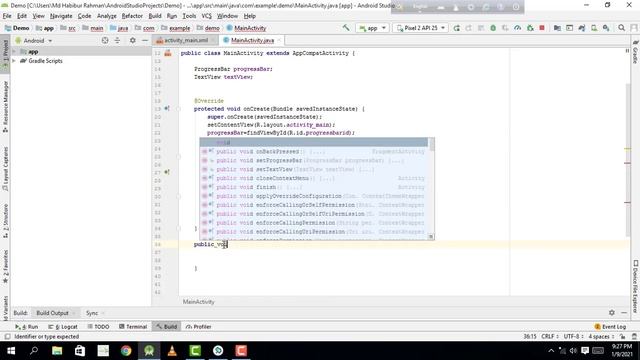Open the Tools menu
Viewport: 640px width, 360px height.
[189, 16]
